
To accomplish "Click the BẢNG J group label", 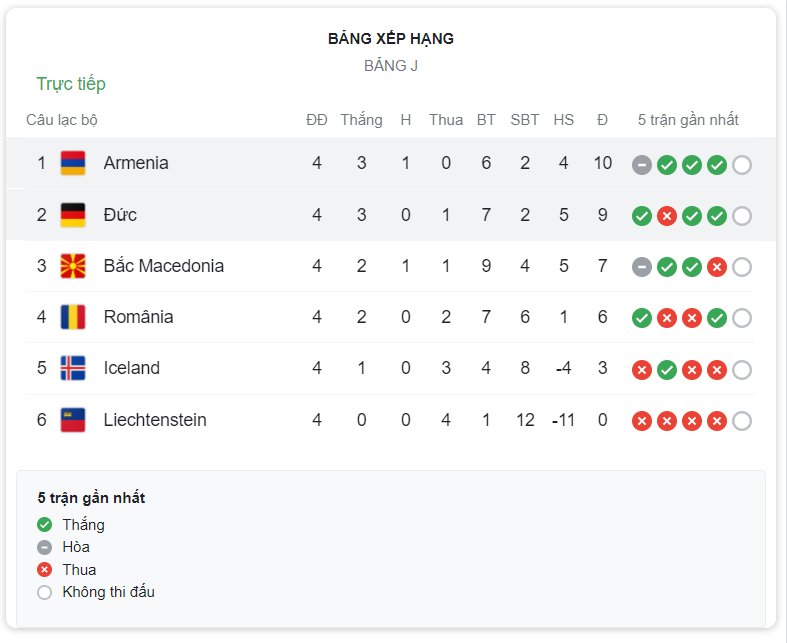I will click(391, 66).
